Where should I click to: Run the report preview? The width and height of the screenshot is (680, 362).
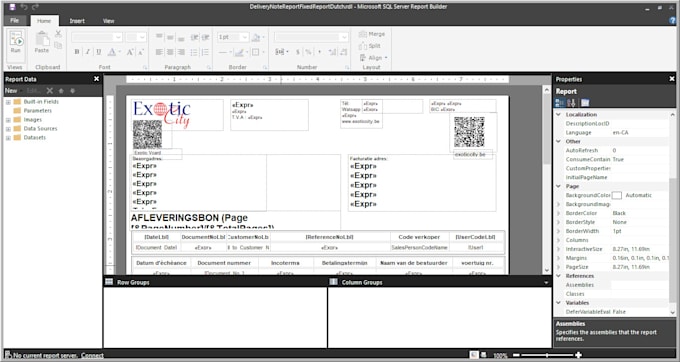coord(16,43)
